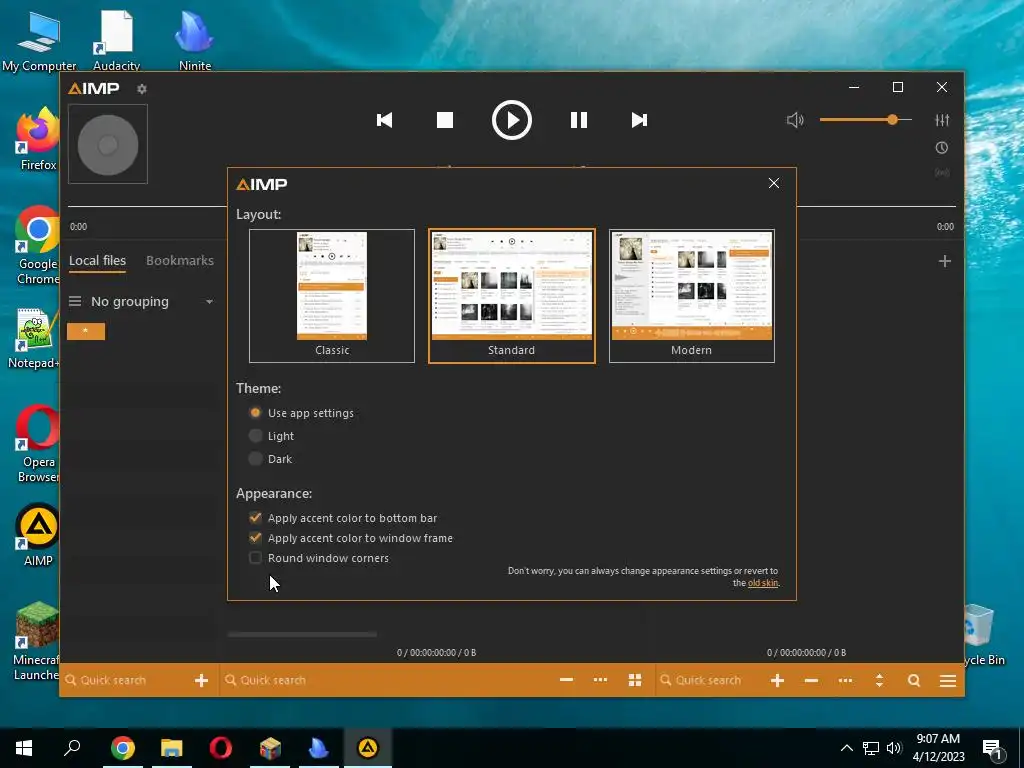Image resolution: width=1024 pixels, height=768 pixels.
Task: Select the orange star filter item
Action: (86, 331)
